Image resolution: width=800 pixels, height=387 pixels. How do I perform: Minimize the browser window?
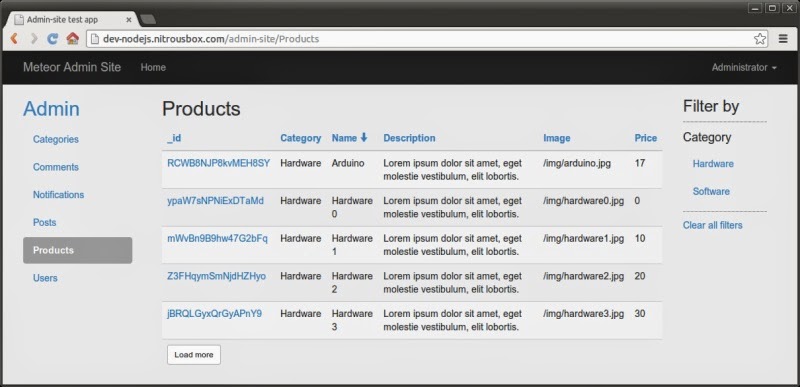[x=756, y=8]
